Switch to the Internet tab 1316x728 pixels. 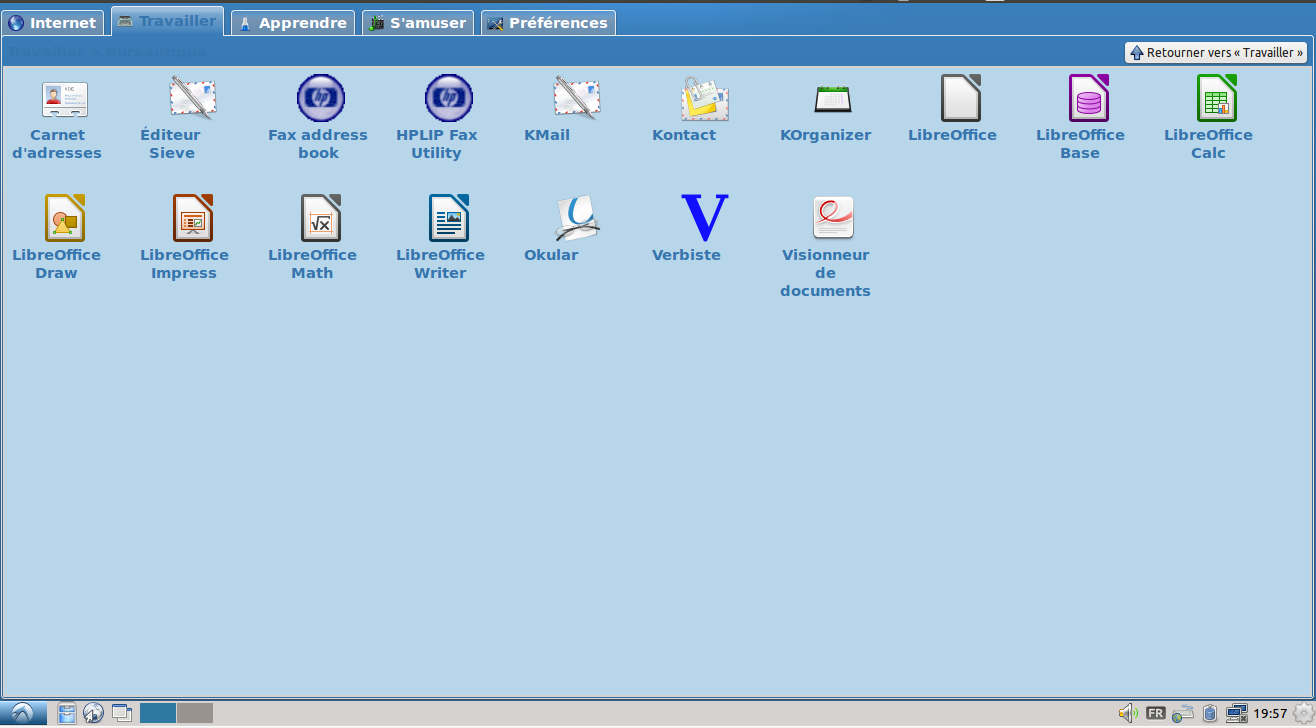pyautogui.click(x=53, y=22)
